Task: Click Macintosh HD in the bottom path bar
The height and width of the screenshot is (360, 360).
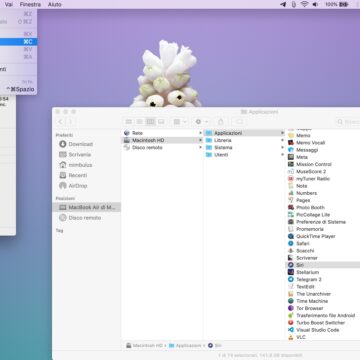Action: 145,346
